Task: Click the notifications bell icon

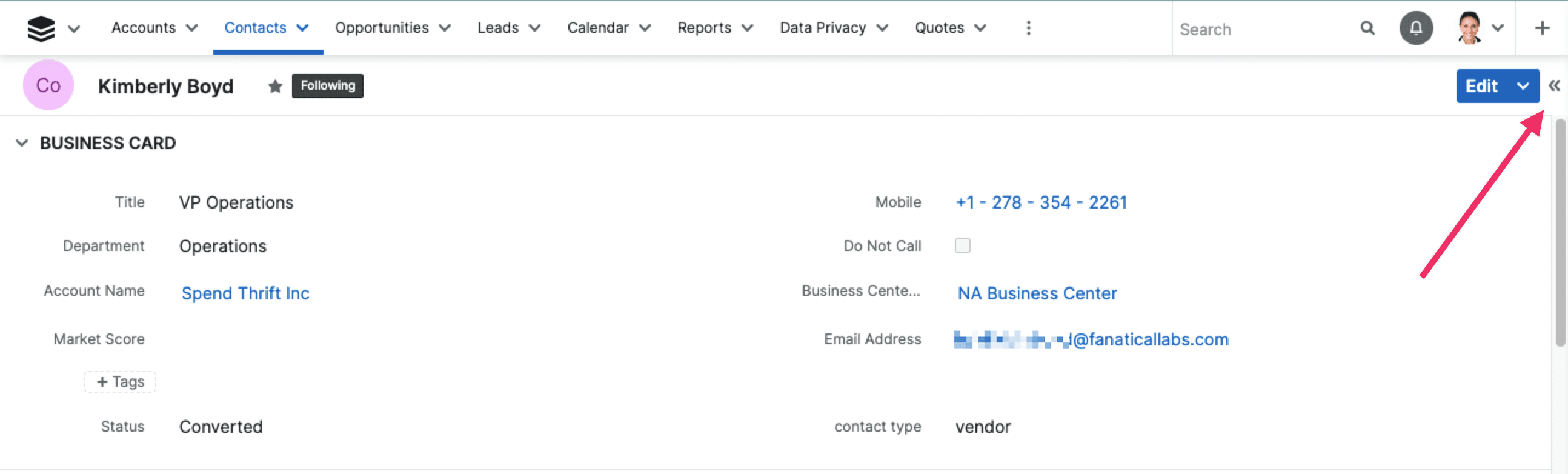Action: tap(1416, 28)
